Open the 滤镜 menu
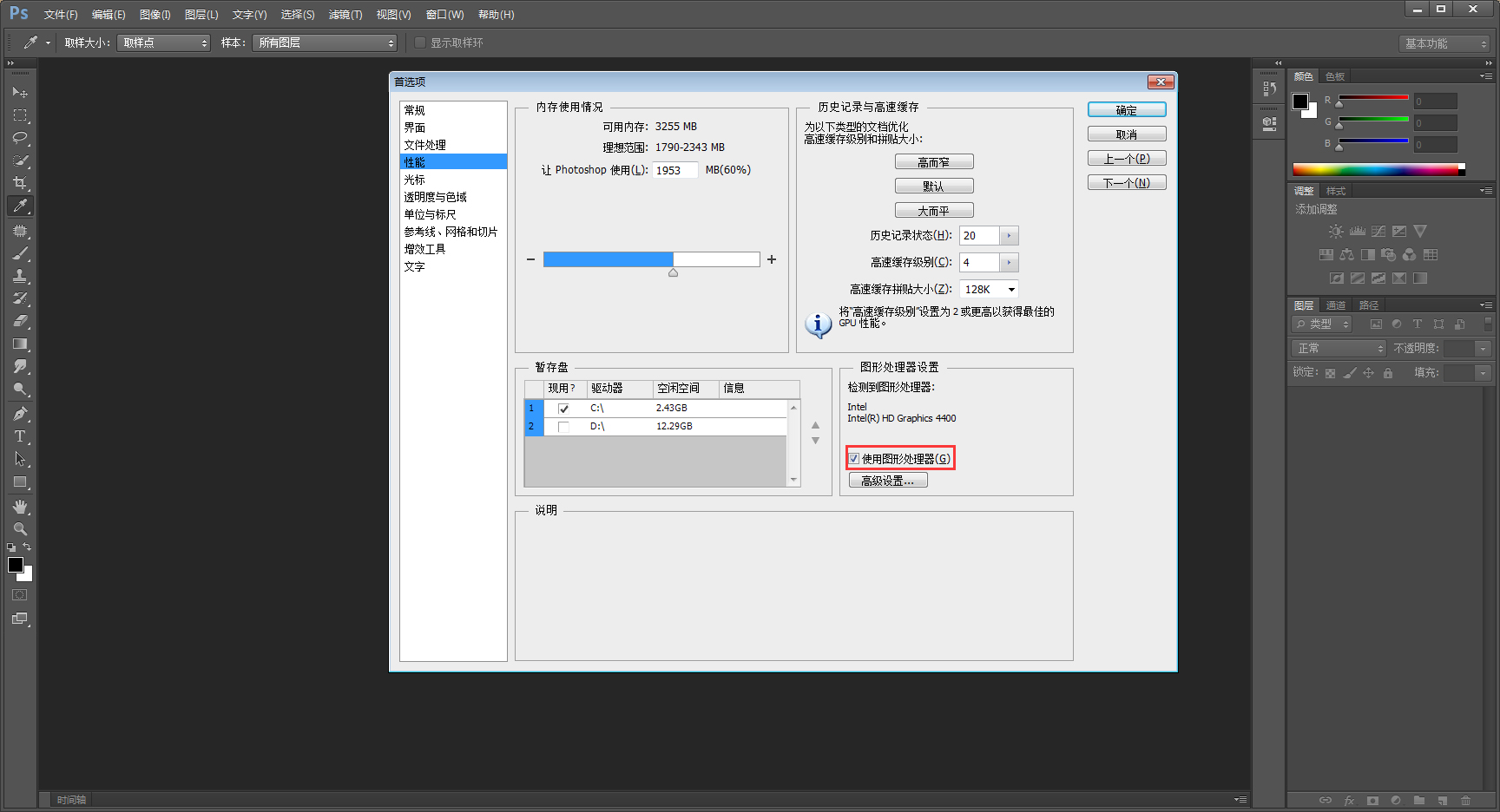The width and height of the screenshot is (1500, 812). [x=345, y=14]
